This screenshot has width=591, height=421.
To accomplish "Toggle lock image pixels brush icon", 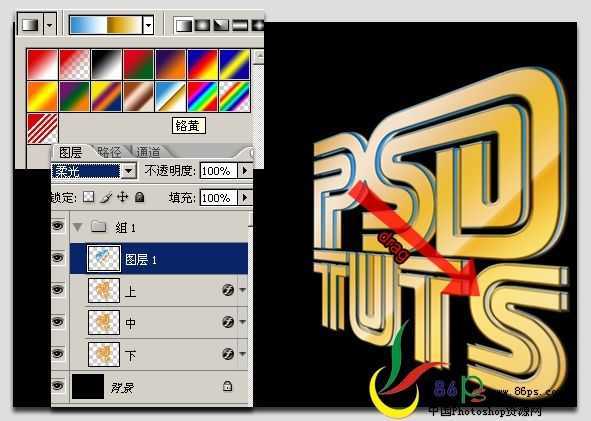I will pyautogui.click(x=106, y=197).
